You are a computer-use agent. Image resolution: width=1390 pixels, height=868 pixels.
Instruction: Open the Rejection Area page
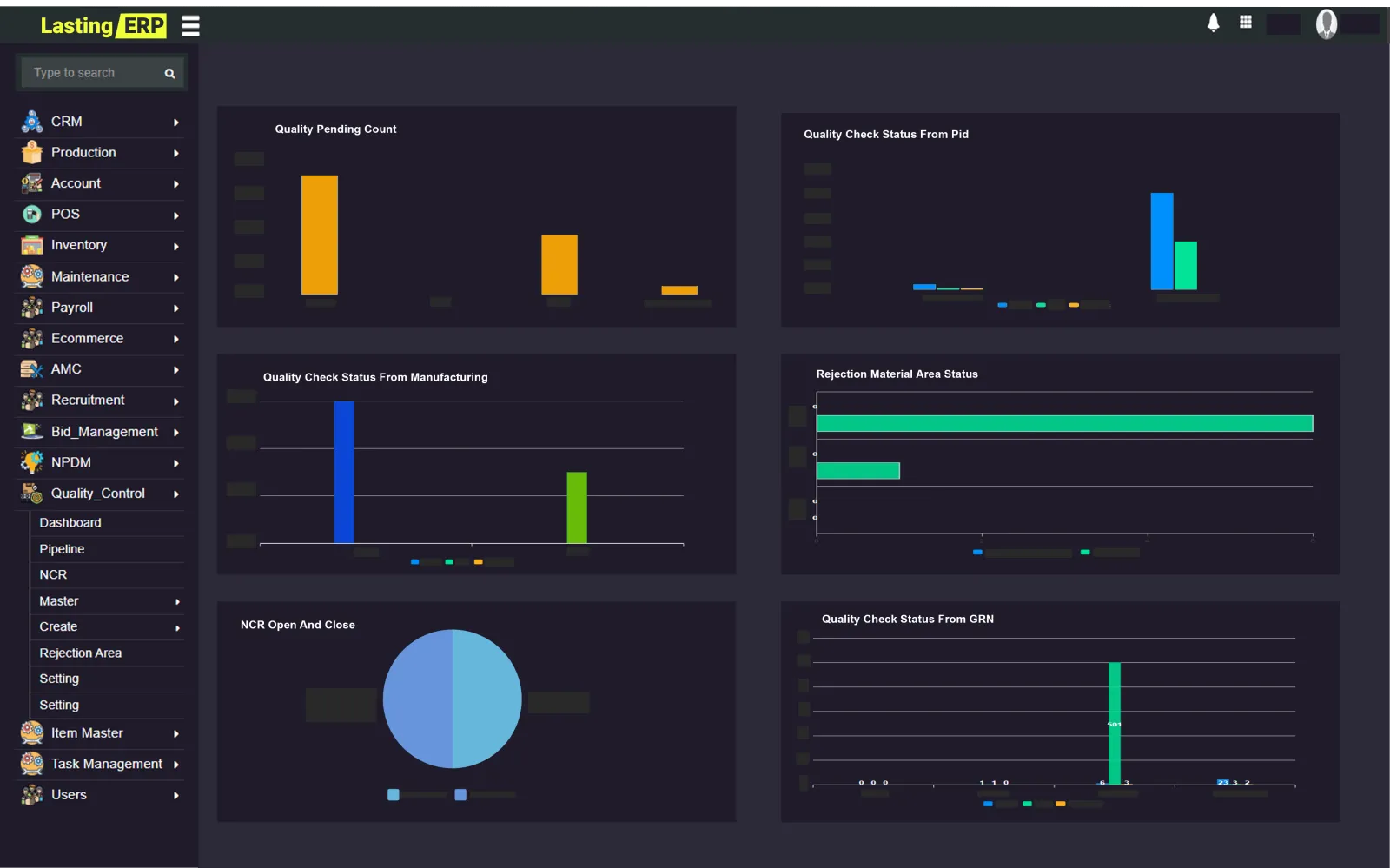(x=80, y=653)
